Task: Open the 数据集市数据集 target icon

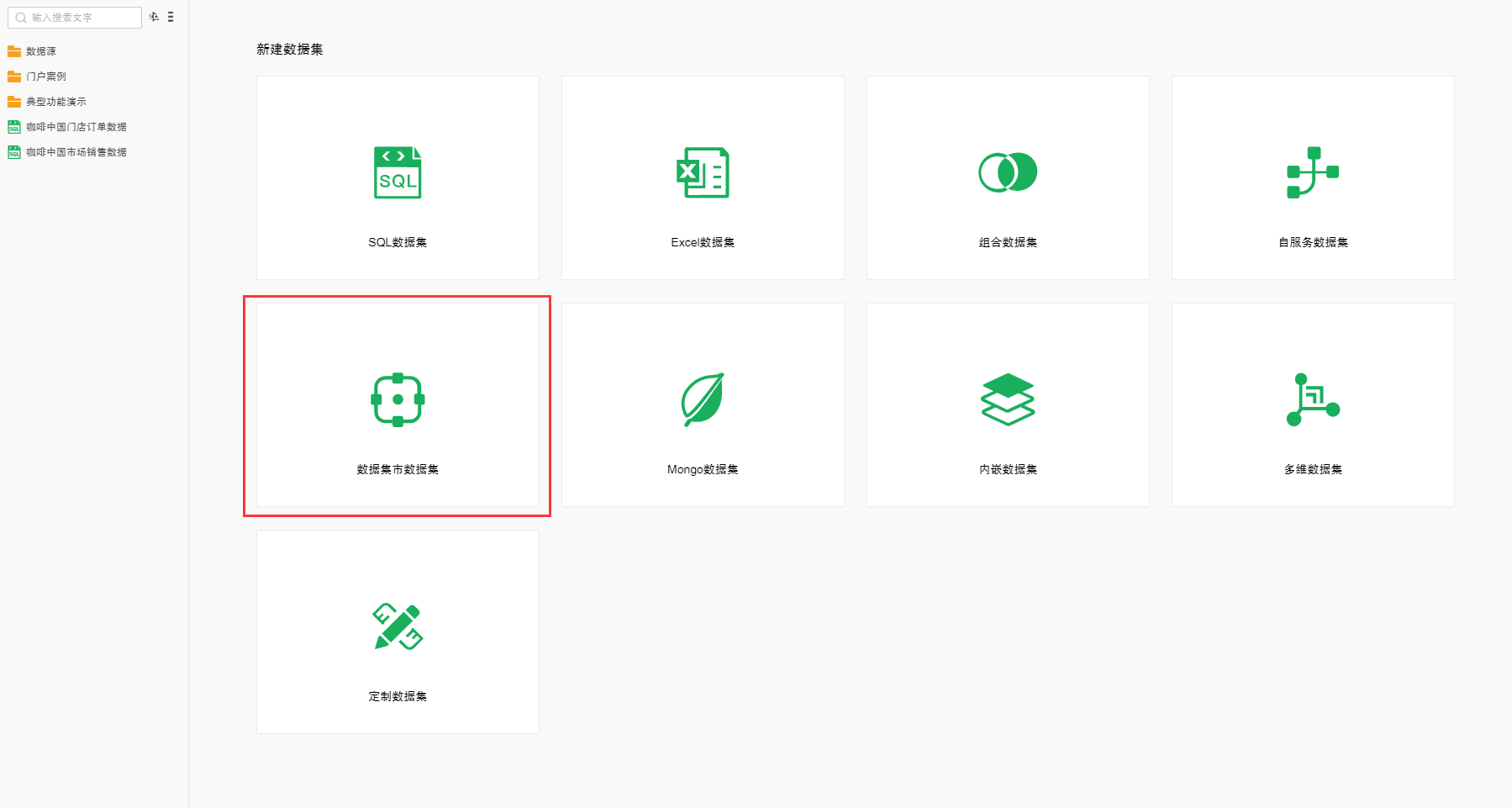Action: pos(398,399)
